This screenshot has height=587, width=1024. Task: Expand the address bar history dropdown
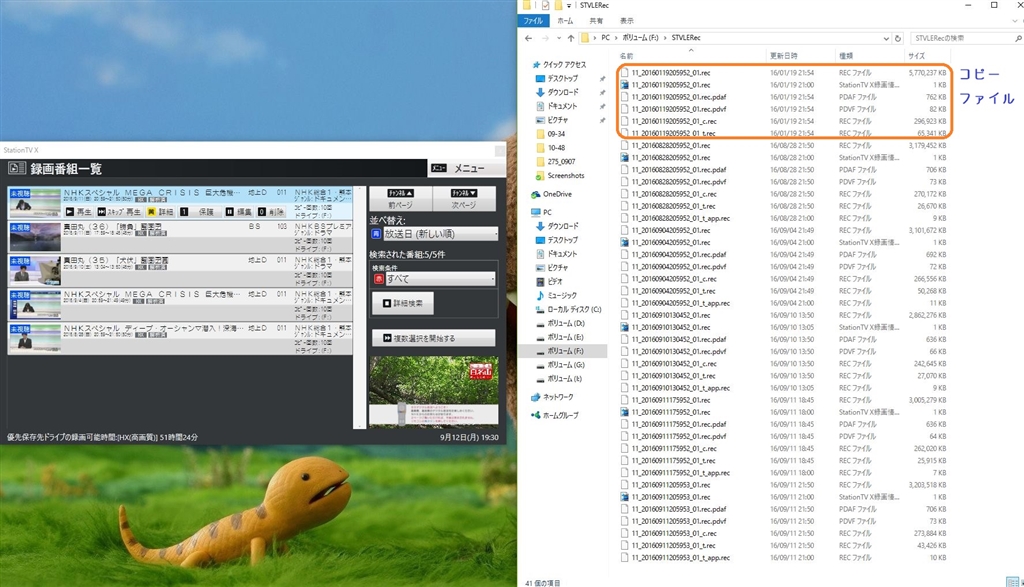(x=886, y=39)
